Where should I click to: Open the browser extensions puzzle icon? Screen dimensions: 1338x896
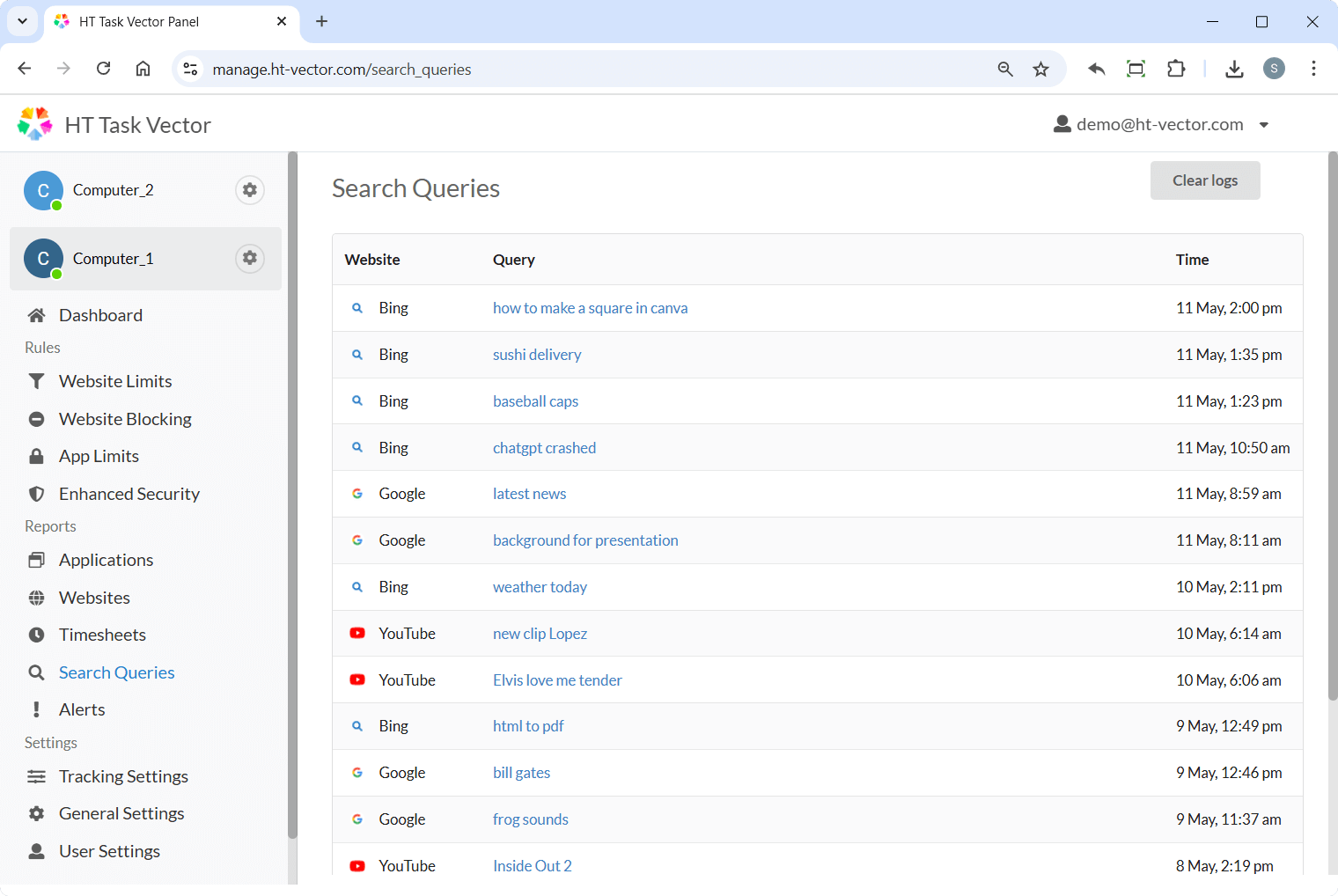1176,70
